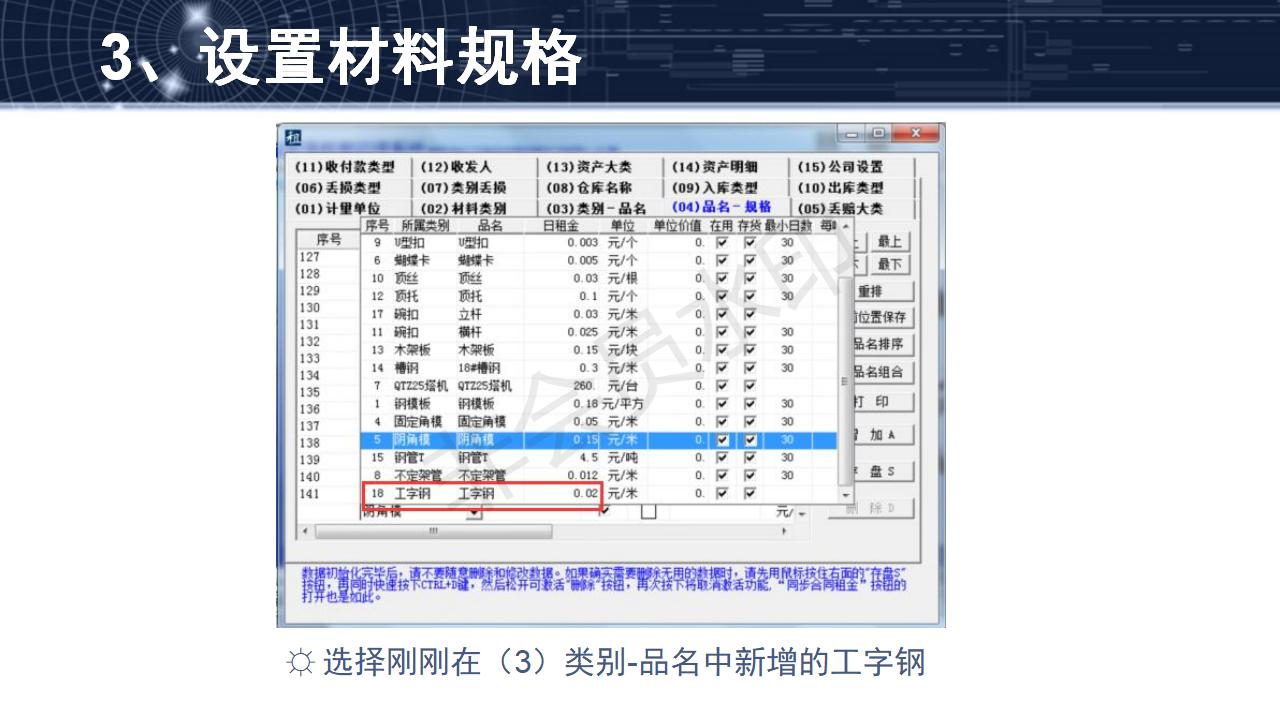Switch to the (08)仓库名称 tab
Screen dimensions: 1280x720
(594, 188)
